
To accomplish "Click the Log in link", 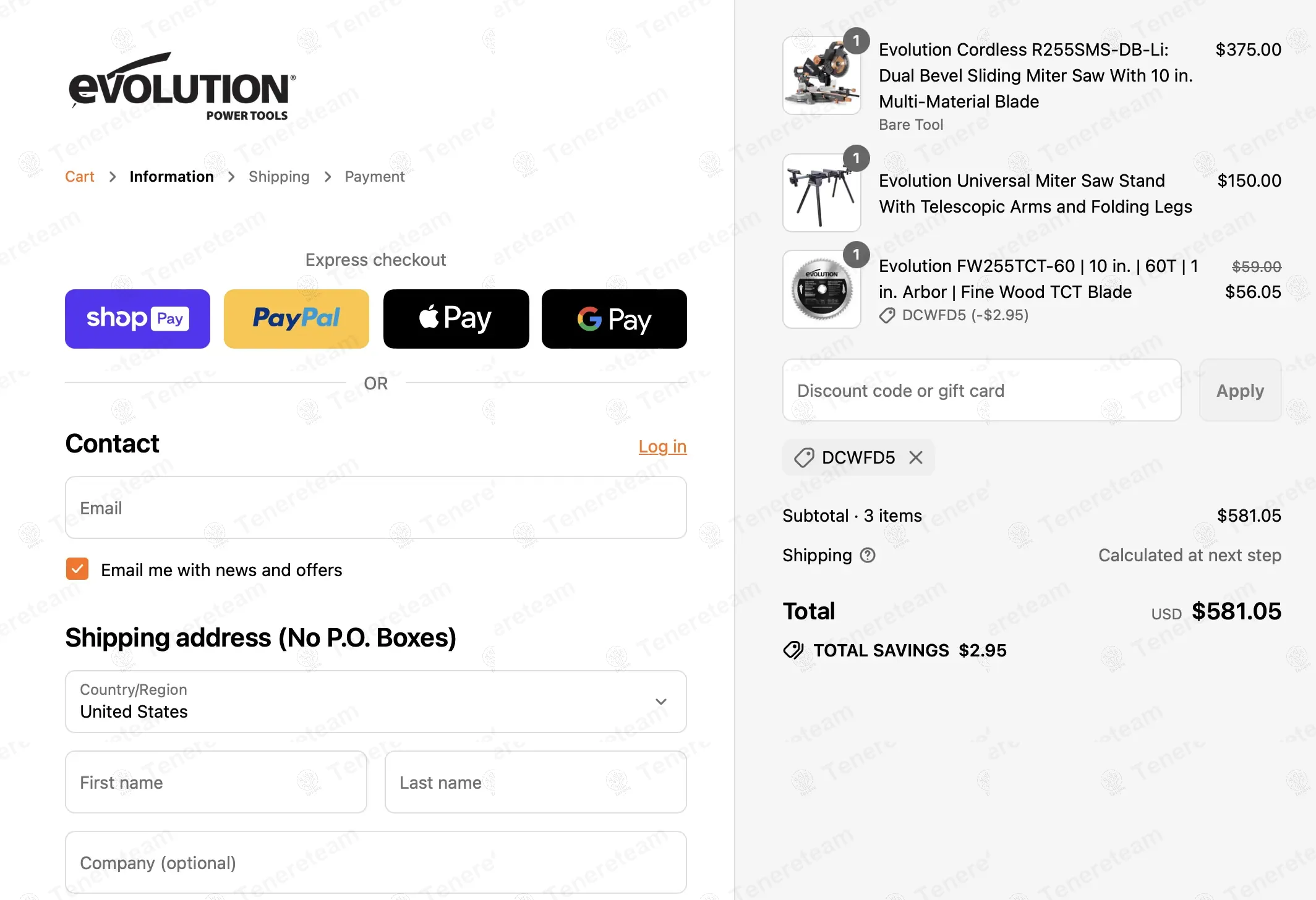I will point(662,446).
